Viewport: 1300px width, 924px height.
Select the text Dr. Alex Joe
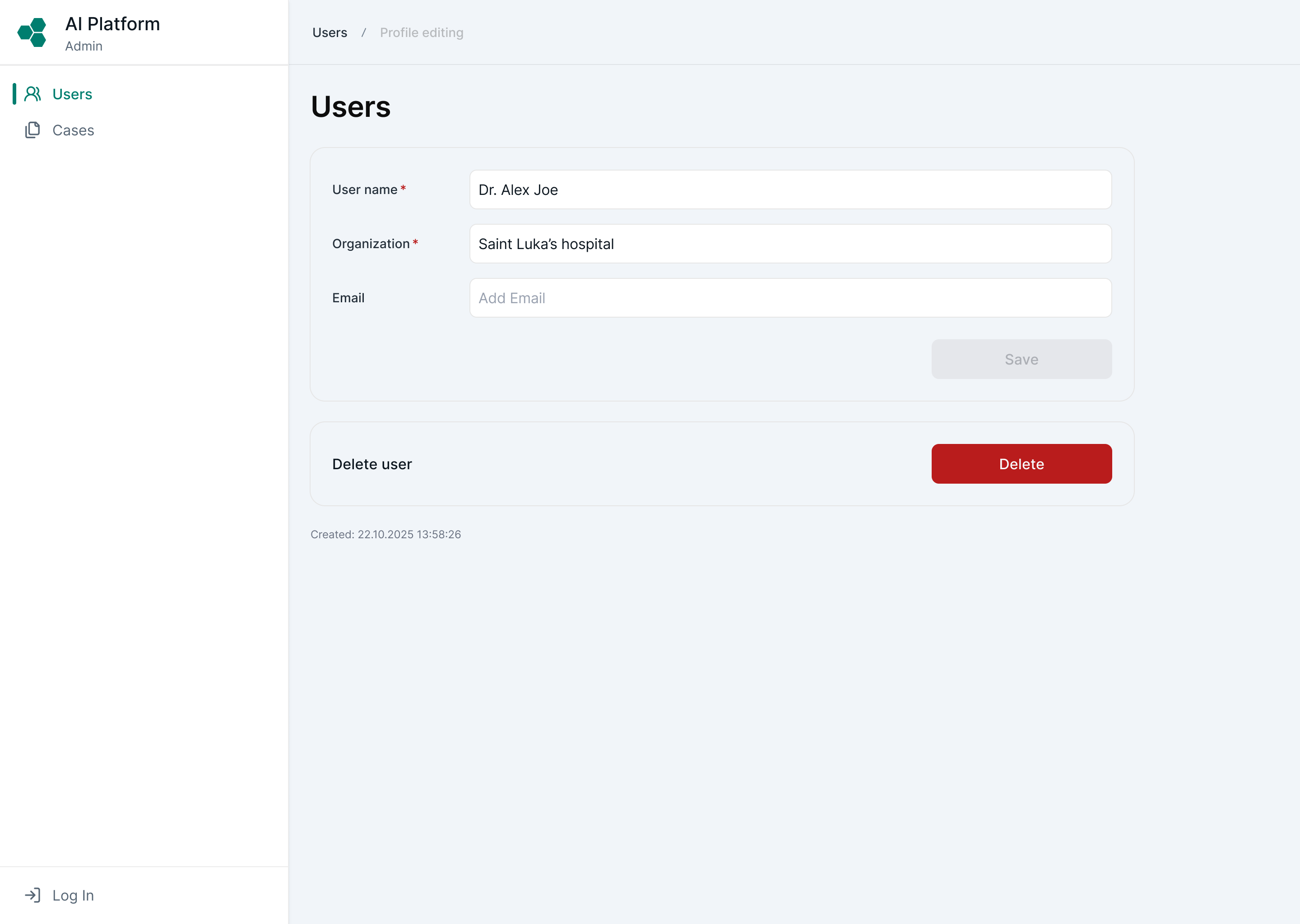[517, 190]
